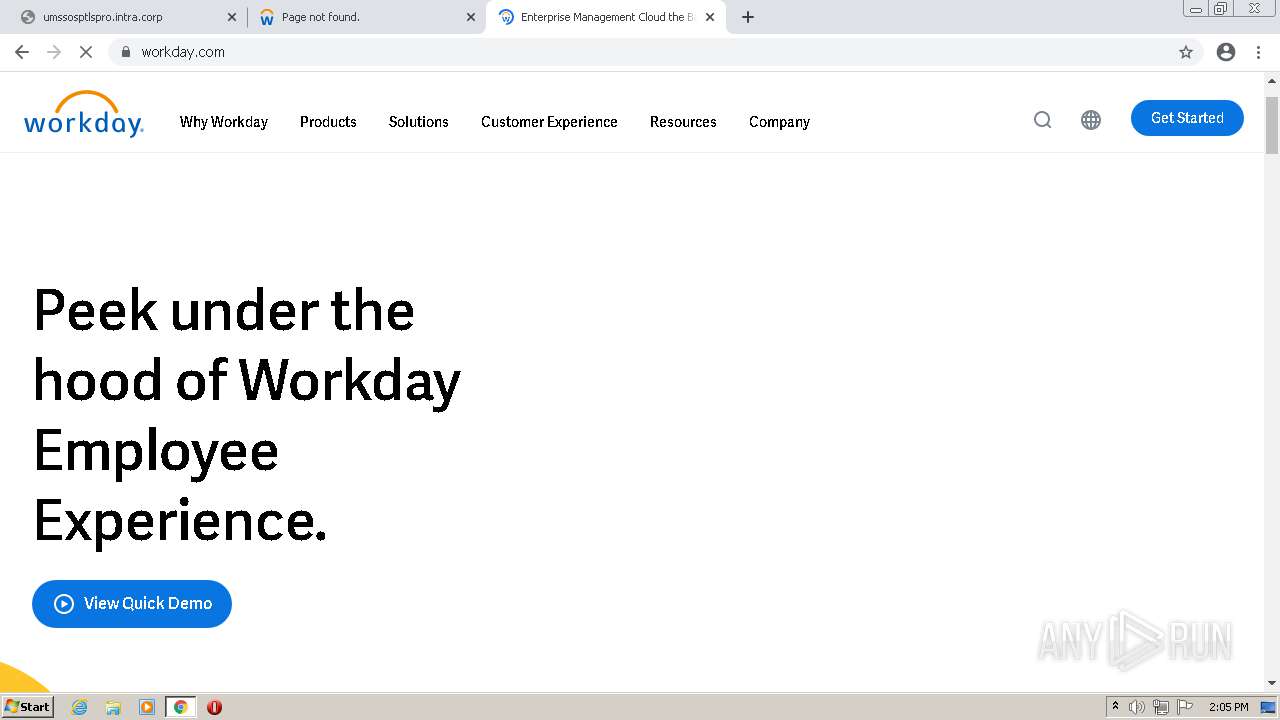The image size is (1280, 720).
Task: Open the Chrome profile avatar icon
Action: [1226, 52]
